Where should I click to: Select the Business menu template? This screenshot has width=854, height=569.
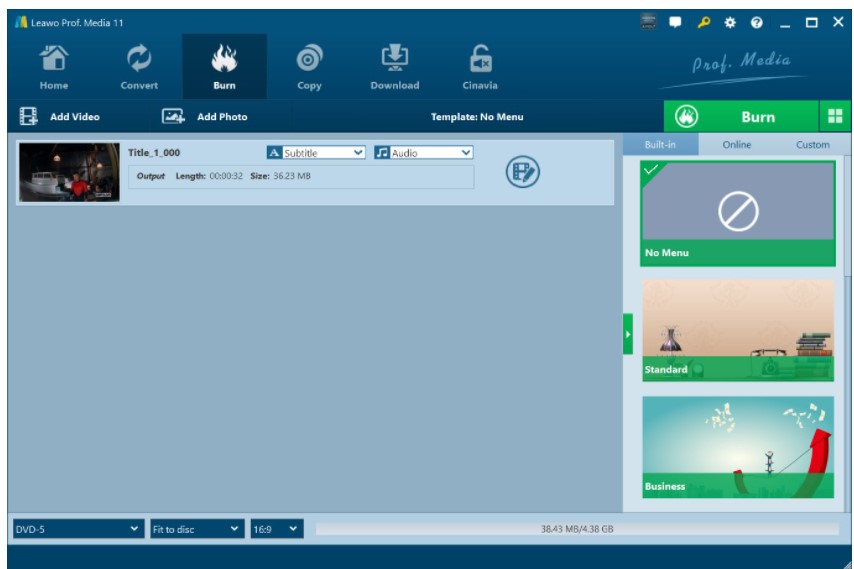pyautogui.click(x=738, y=447)
